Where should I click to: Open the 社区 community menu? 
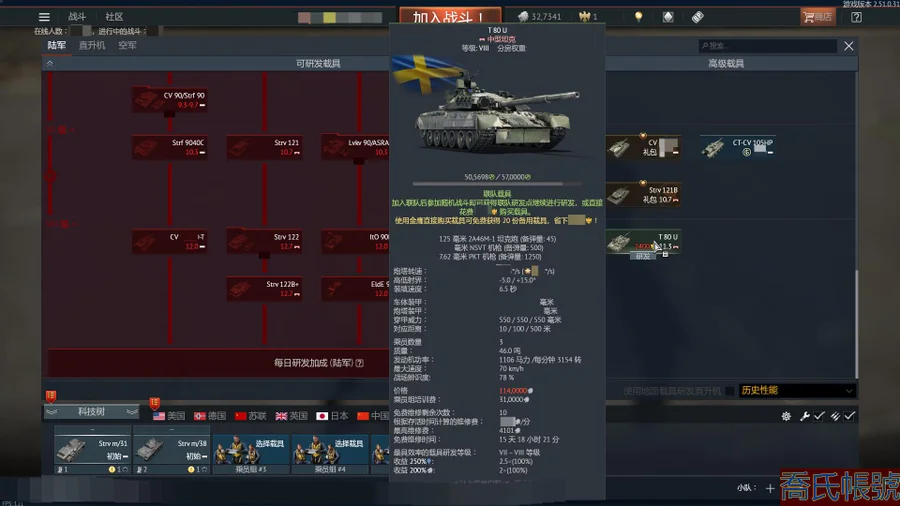pyautogui.click(x=114, y=17)
